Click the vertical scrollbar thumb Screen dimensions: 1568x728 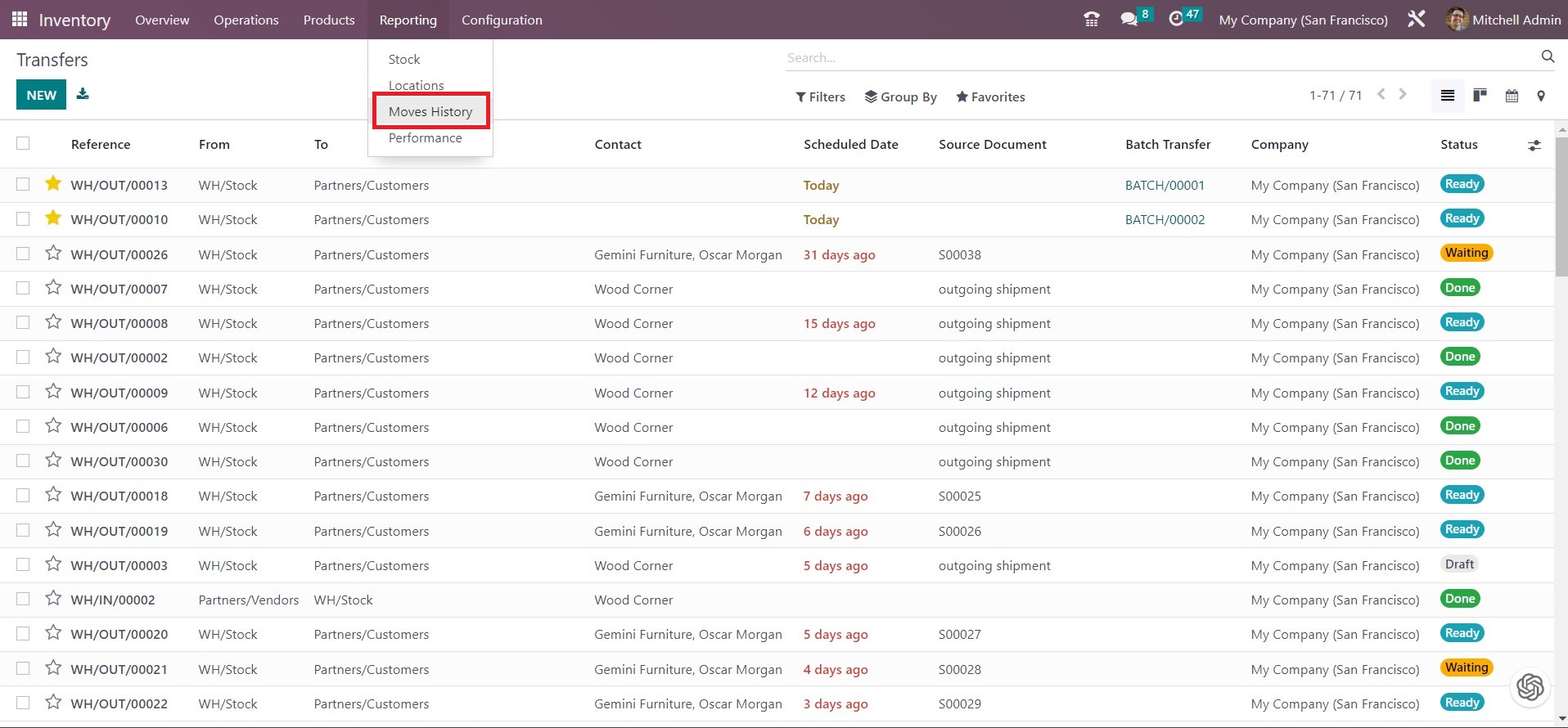[x=1561, y=206]
